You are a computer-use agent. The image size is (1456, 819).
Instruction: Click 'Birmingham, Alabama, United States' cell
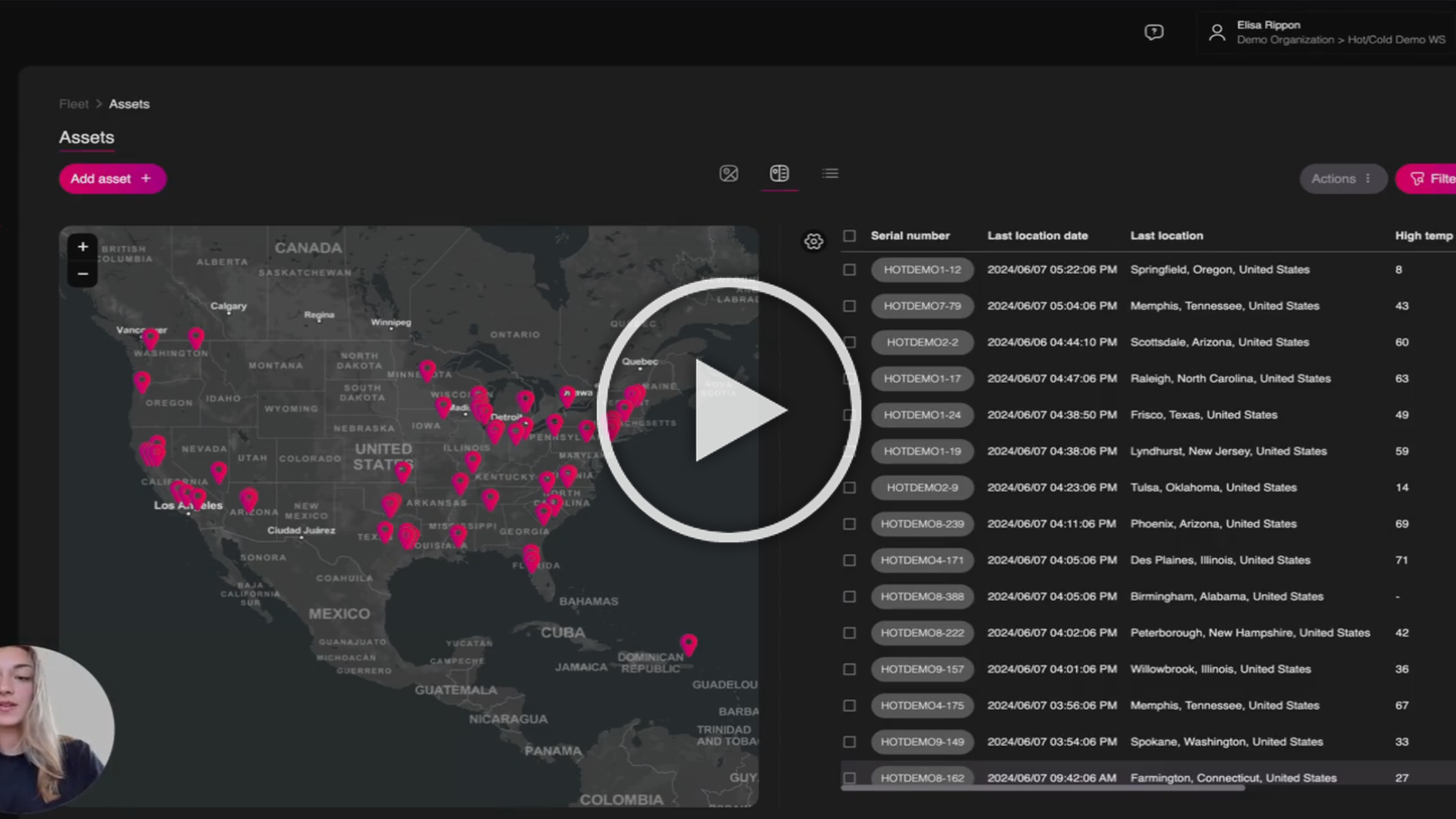[1226, 597]
